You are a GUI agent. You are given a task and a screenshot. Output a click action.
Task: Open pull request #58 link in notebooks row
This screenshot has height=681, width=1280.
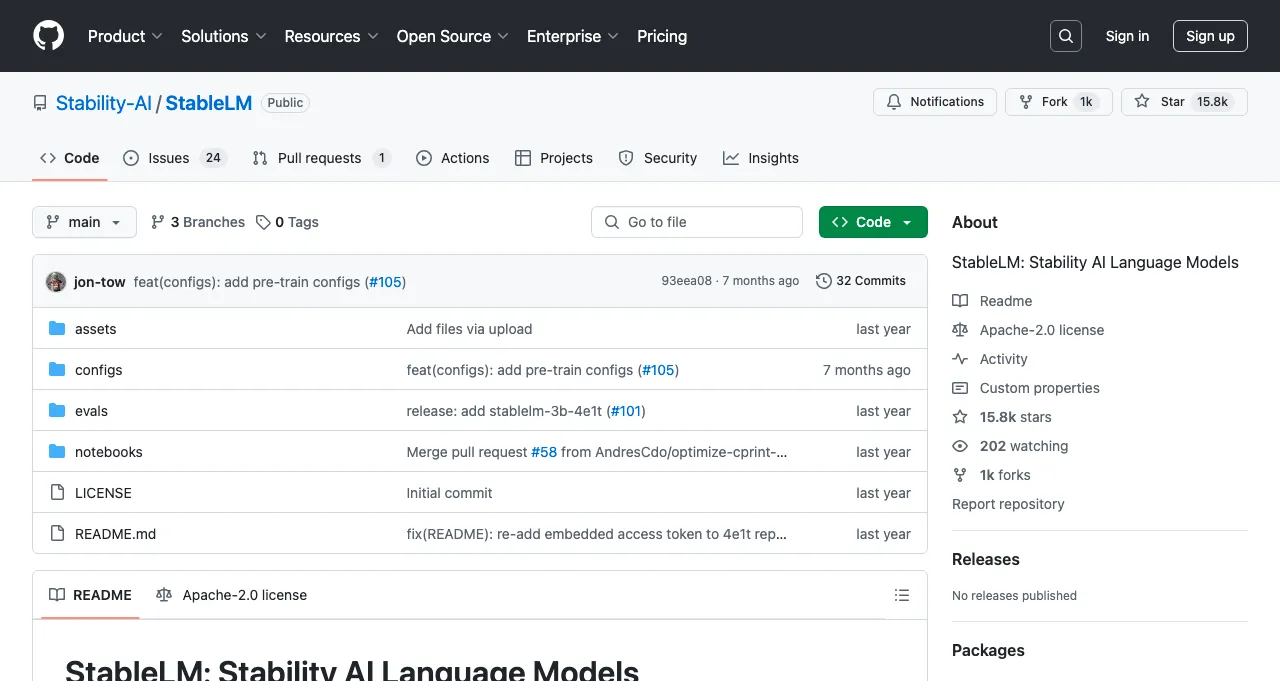[x=544, y=452]
